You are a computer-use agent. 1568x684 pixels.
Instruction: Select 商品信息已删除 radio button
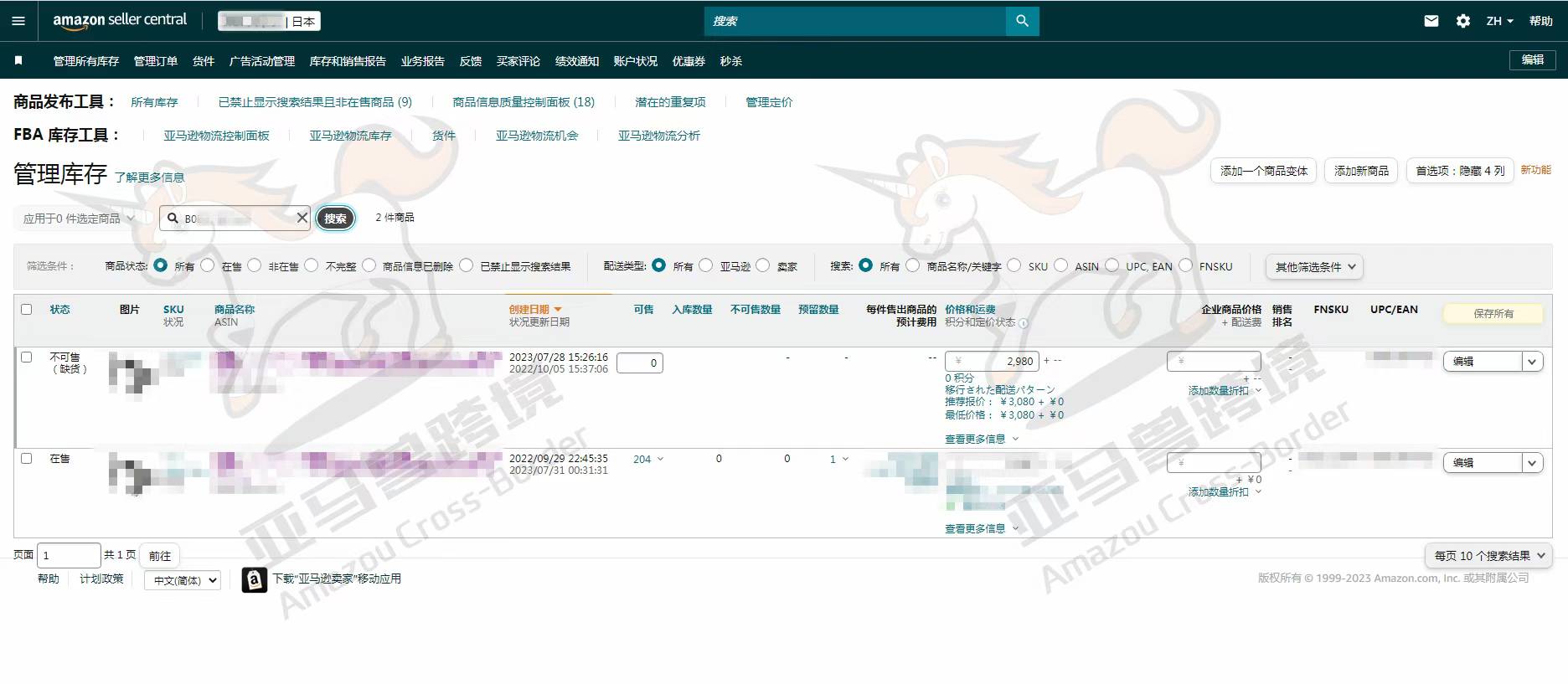(x=369, y=265)
